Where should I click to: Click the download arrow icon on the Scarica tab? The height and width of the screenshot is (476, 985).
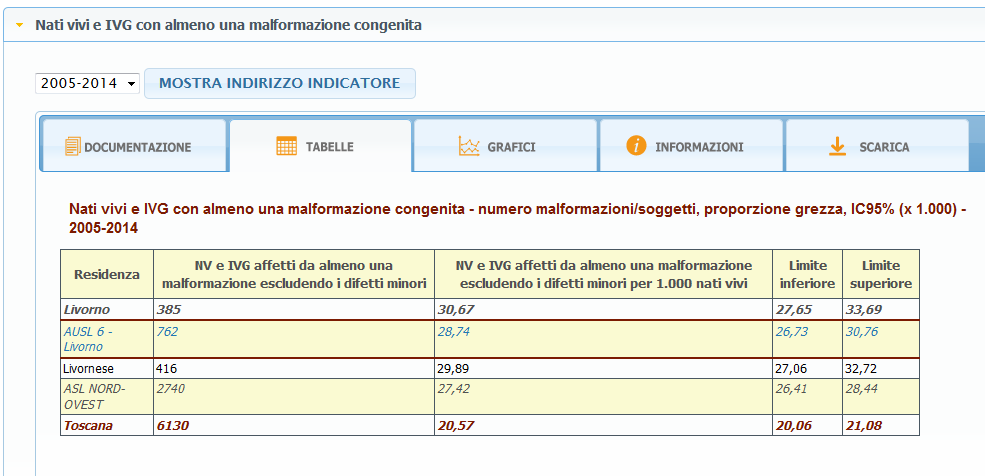(x=837, y=147)
